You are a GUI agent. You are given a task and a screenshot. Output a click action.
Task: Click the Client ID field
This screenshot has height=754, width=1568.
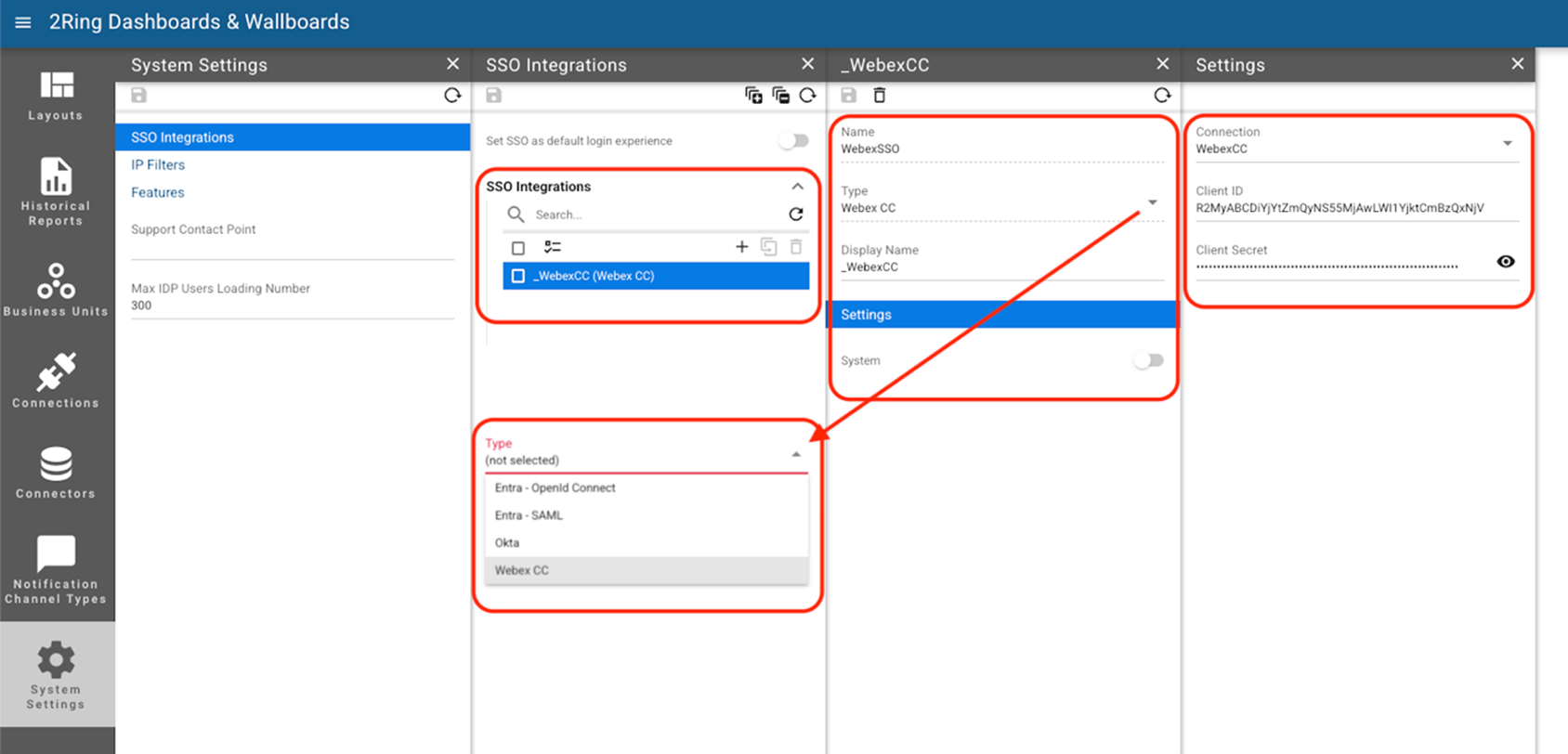[x=1357, y=201]
